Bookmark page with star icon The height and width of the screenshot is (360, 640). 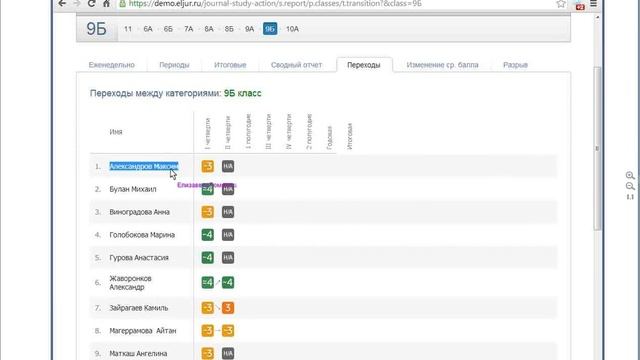tap(561, 4)
